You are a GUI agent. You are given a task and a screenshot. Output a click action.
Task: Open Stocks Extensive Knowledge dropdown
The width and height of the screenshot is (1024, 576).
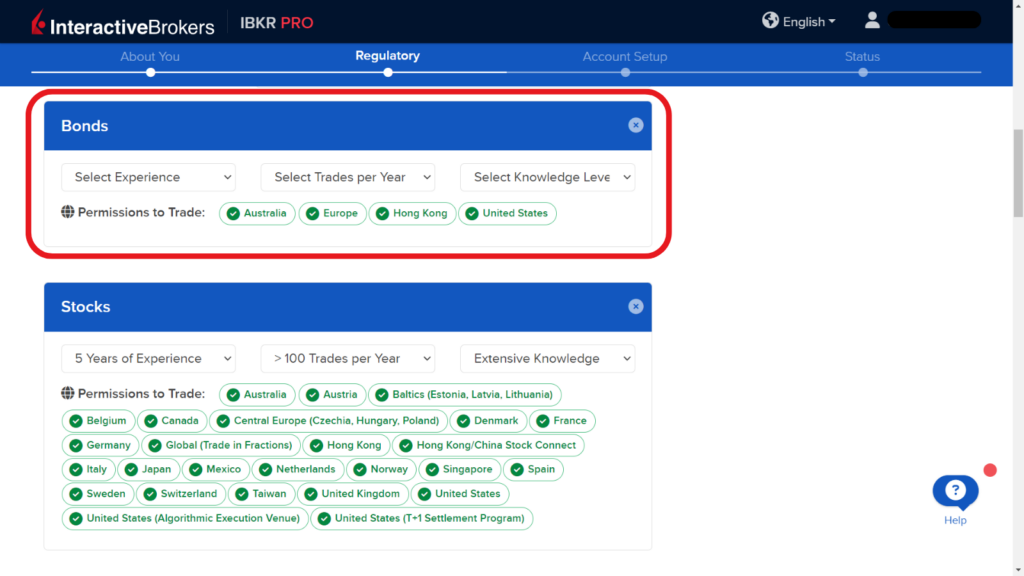point(547,359)
